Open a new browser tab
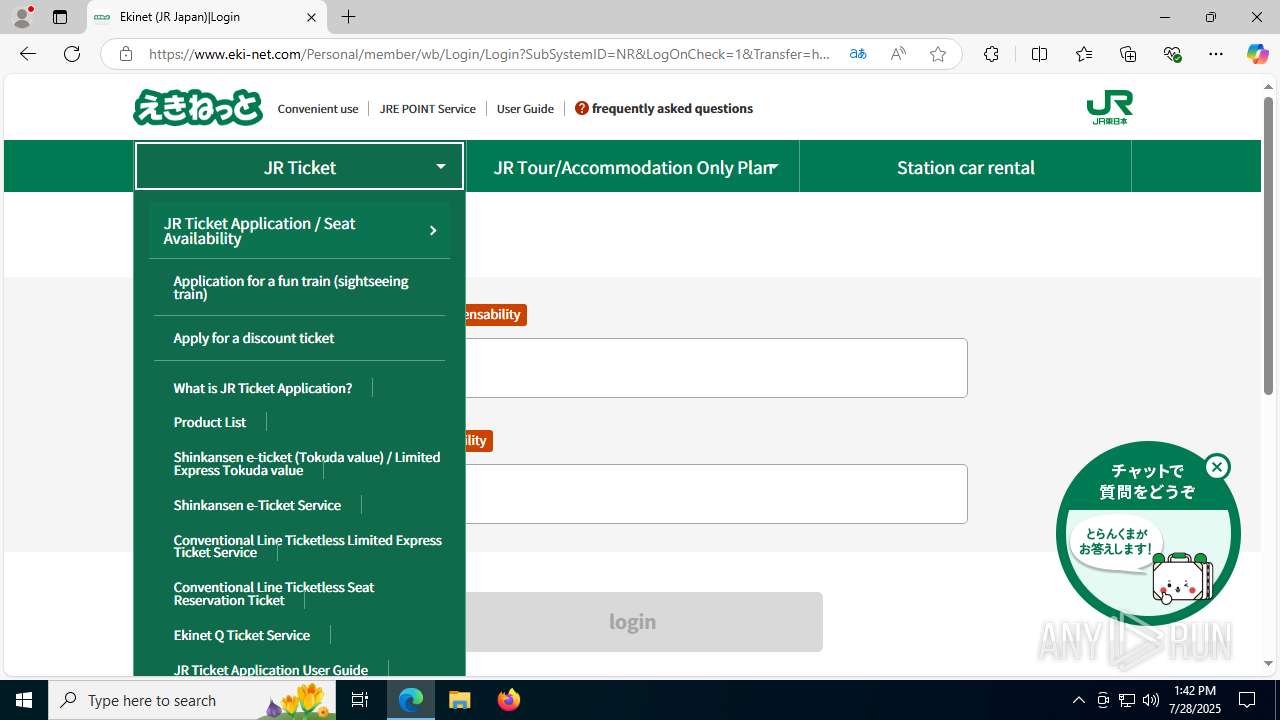 pyautogui.click(x=348, y=17)
